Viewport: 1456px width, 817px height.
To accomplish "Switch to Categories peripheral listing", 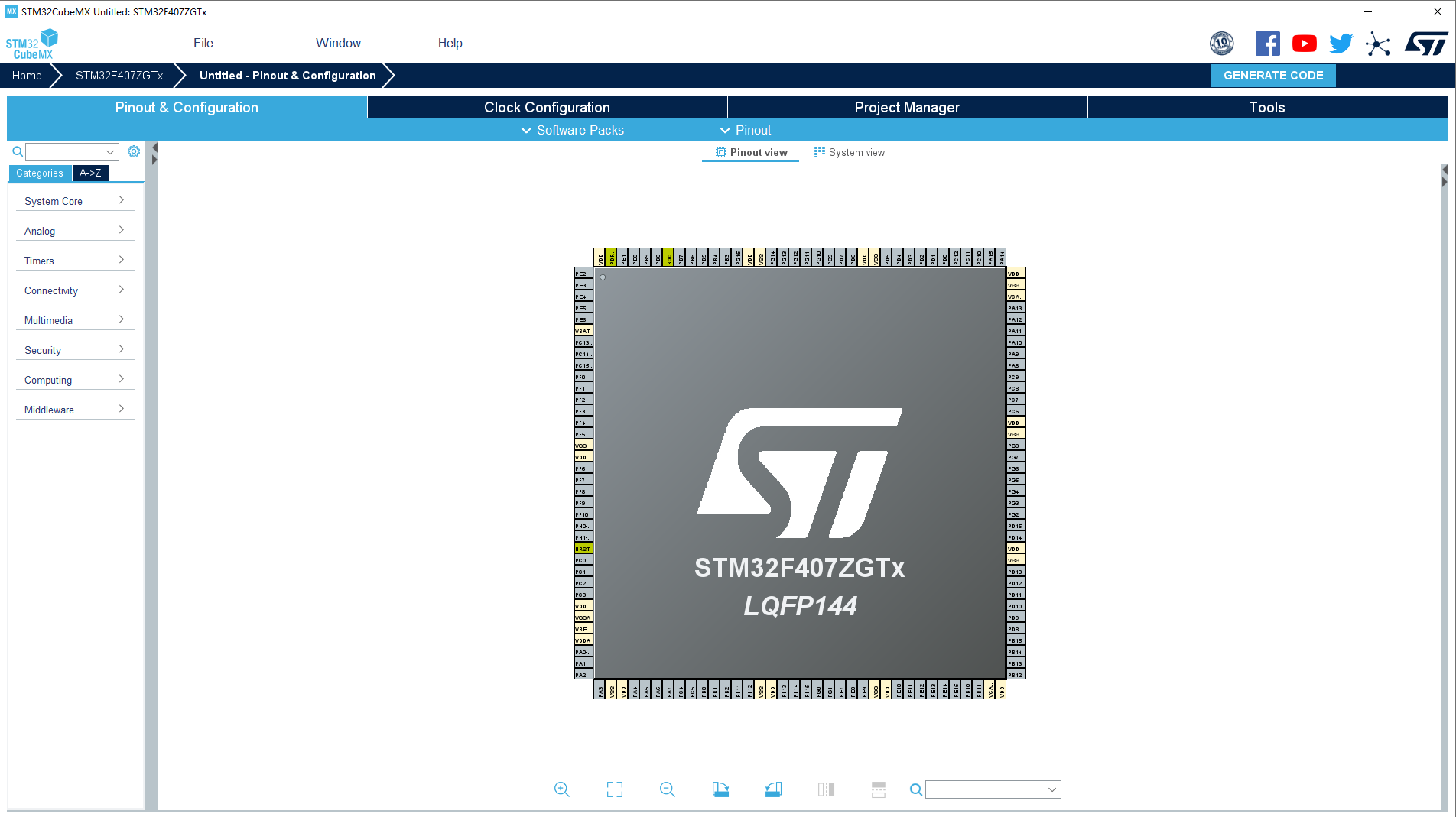I will 40,173.
